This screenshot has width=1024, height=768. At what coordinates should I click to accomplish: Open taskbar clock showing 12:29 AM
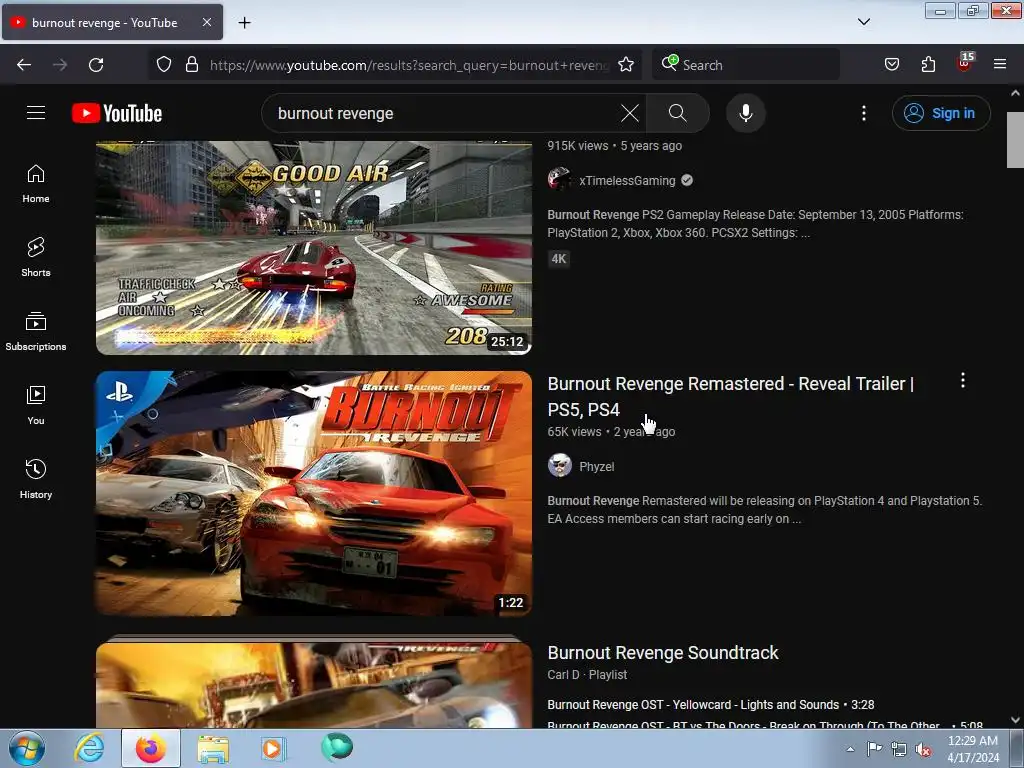[x=972, y=749]
